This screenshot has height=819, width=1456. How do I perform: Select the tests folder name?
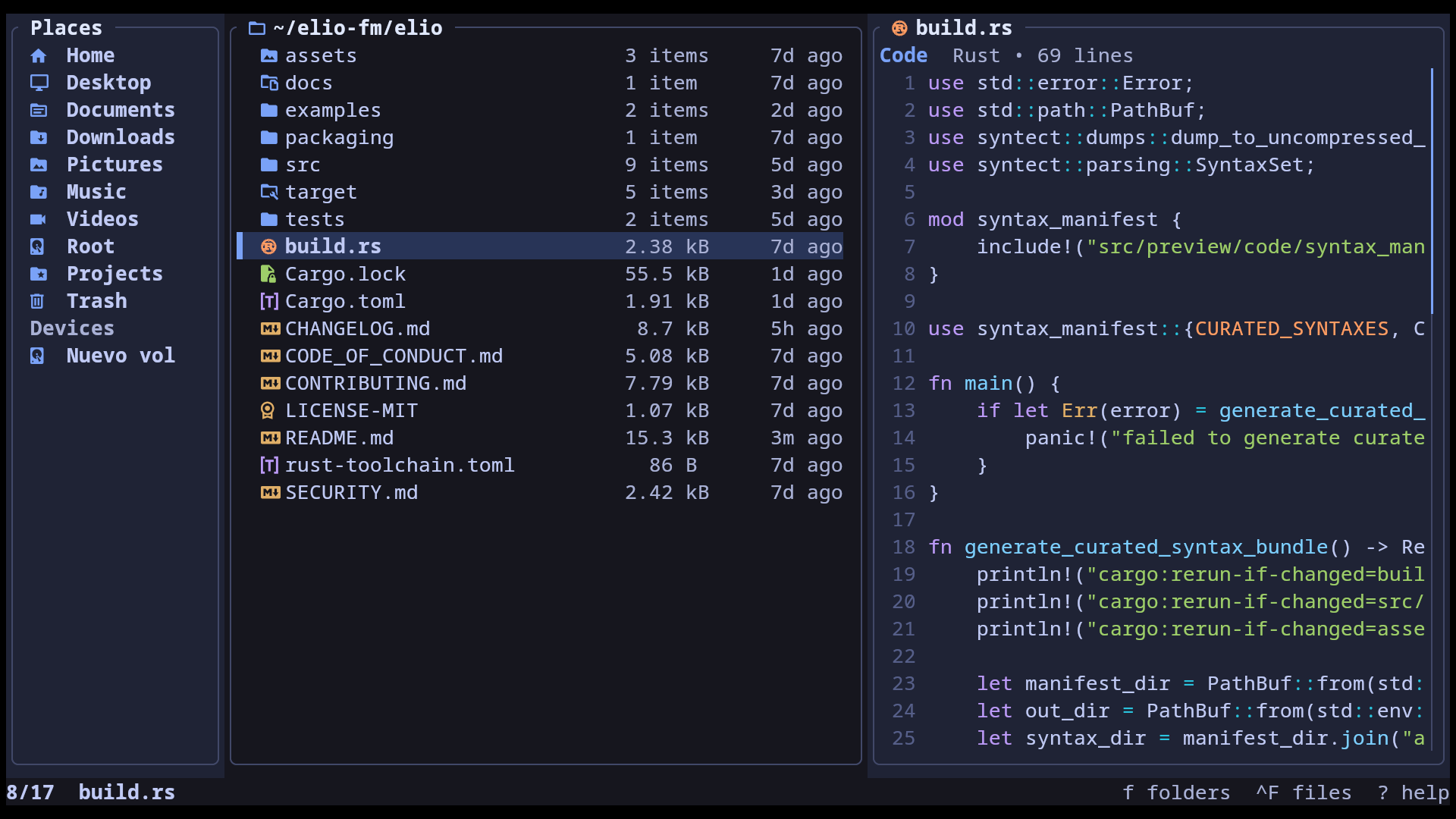coord(315,220)
